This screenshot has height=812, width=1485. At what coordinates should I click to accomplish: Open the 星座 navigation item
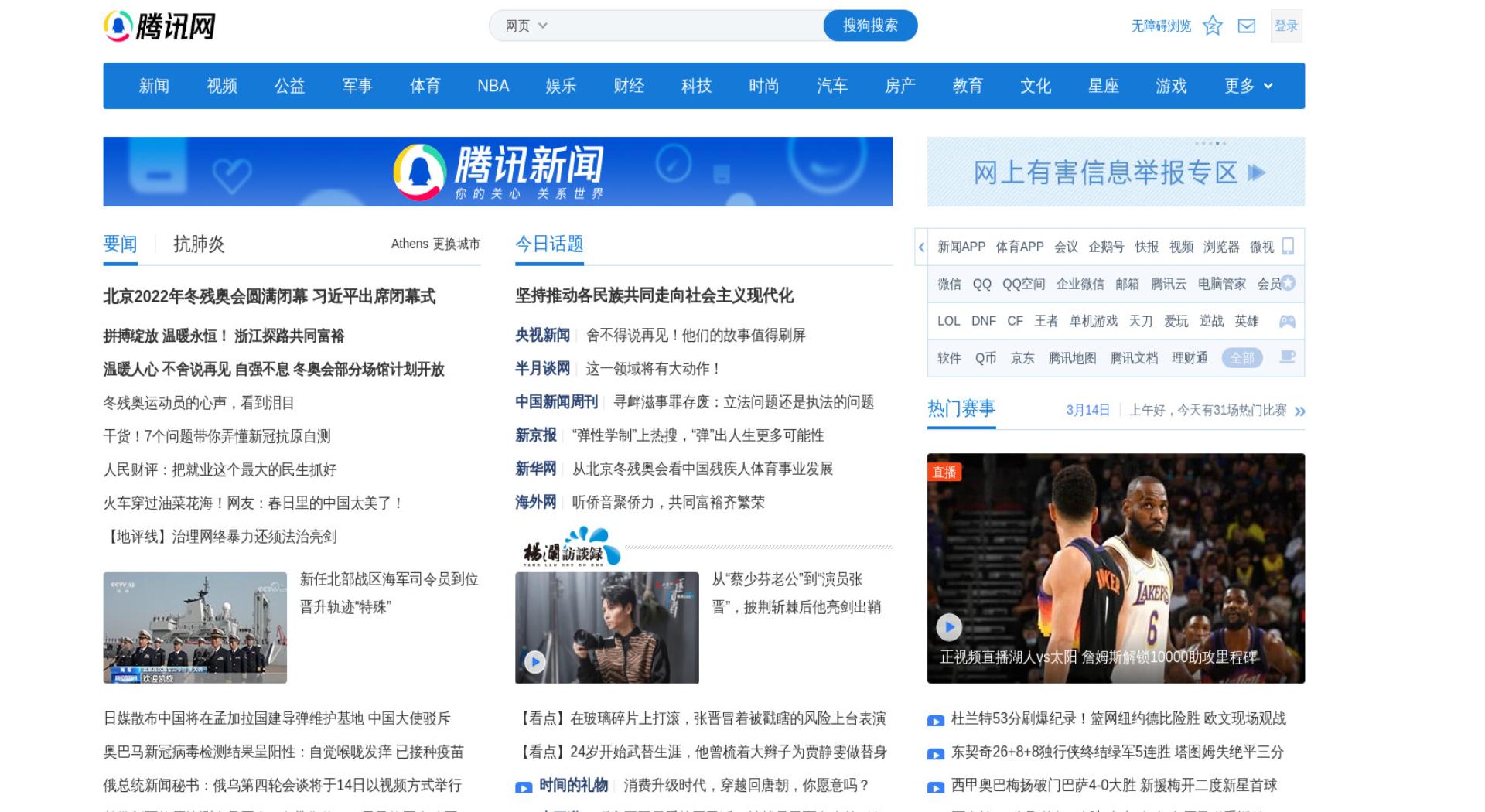click(x=1103, y=86)
